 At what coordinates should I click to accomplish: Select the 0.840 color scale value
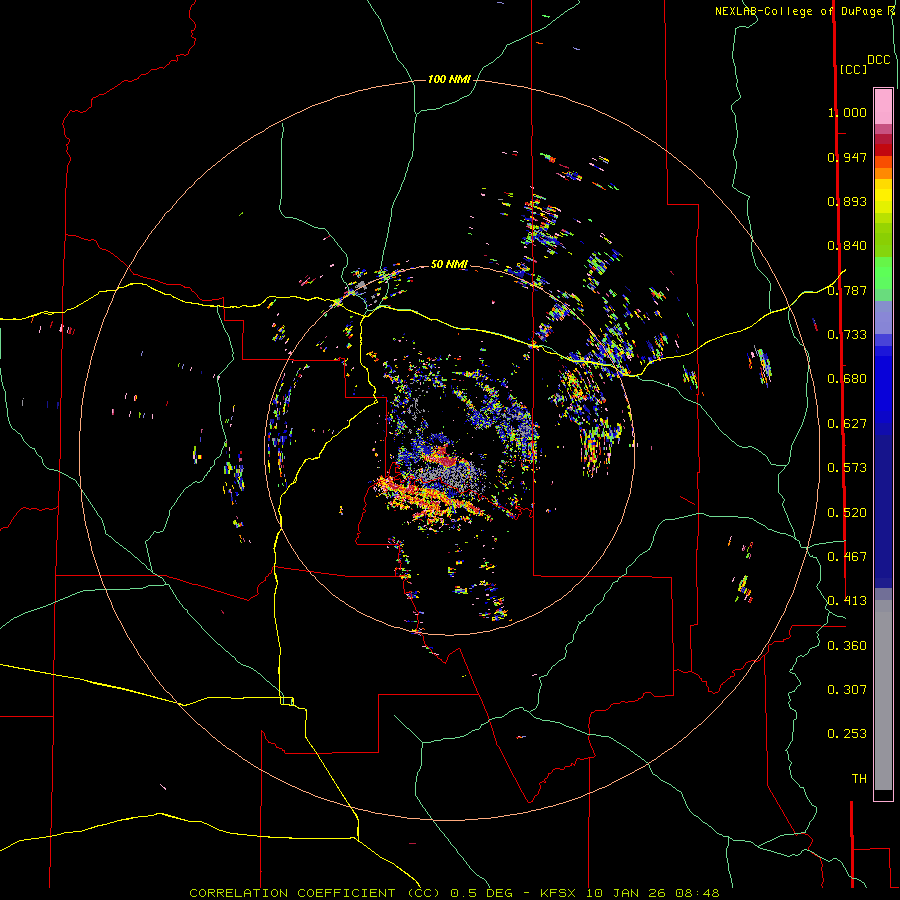point(847,246)
